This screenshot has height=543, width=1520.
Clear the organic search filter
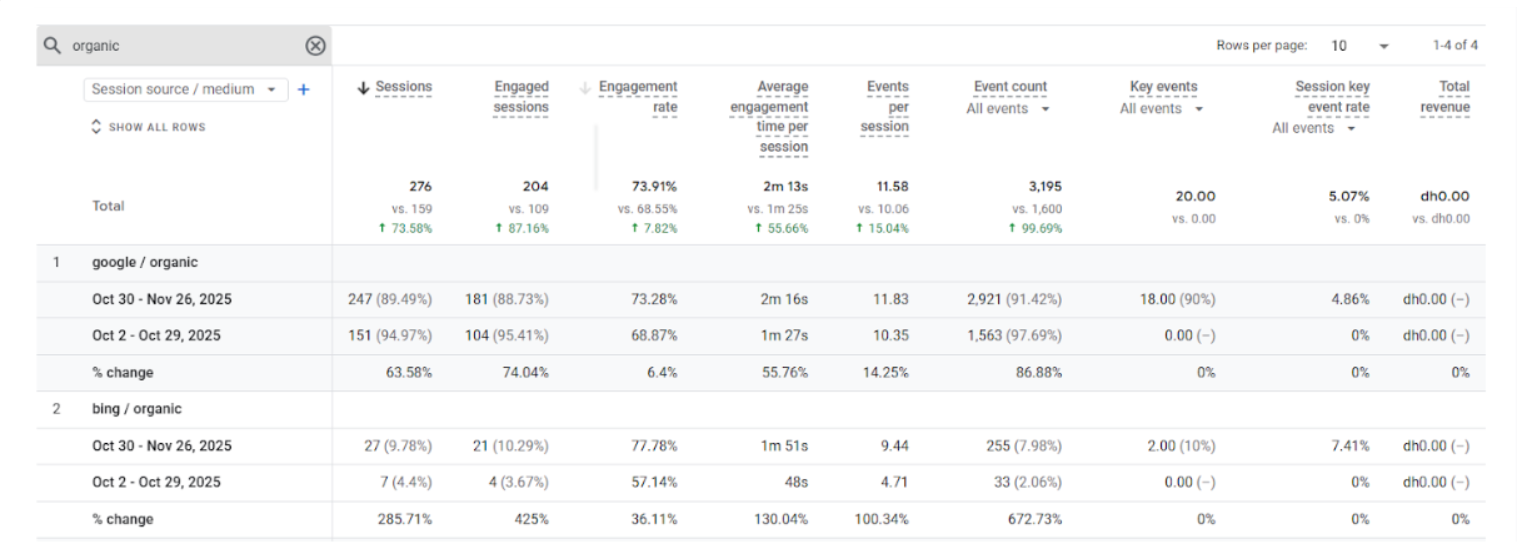tap(315, 46)
